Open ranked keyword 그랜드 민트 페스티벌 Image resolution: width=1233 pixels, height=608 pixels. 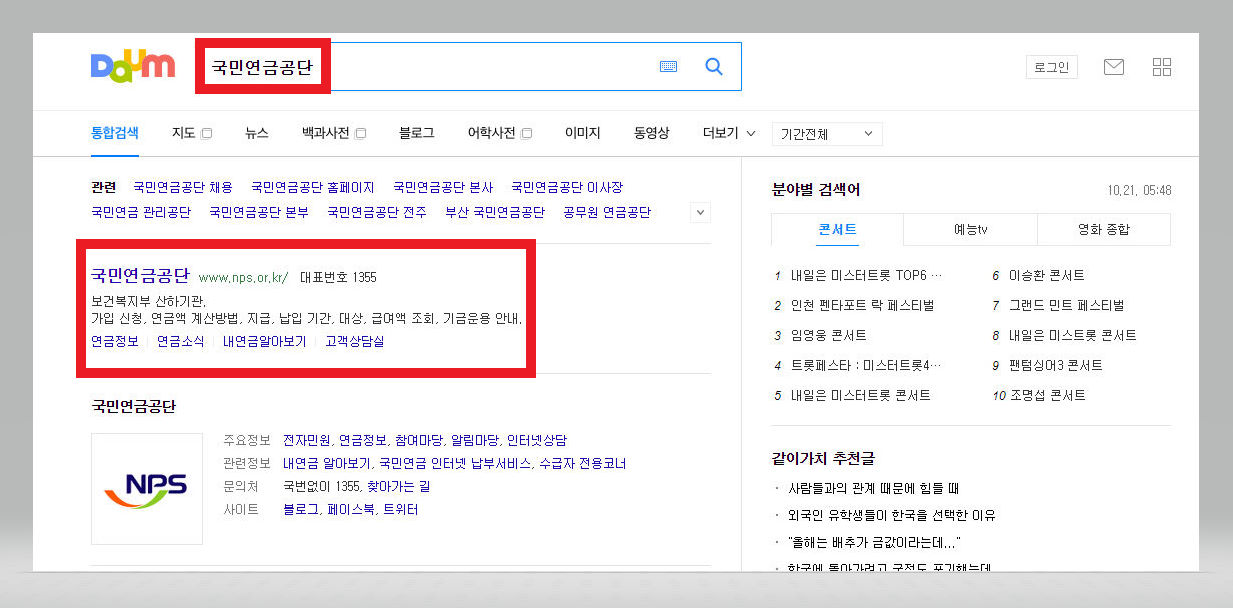click(x=1066, y=305)
